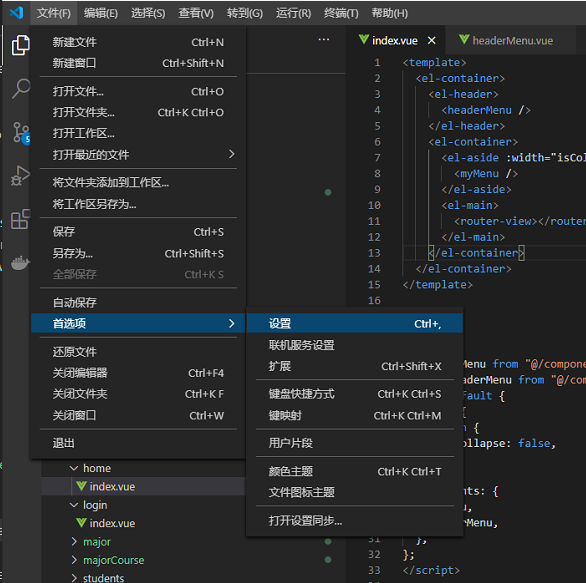The image size is (586, 583).
Task: Open the explorer more actions ellipsis
Action: point(324,40)
